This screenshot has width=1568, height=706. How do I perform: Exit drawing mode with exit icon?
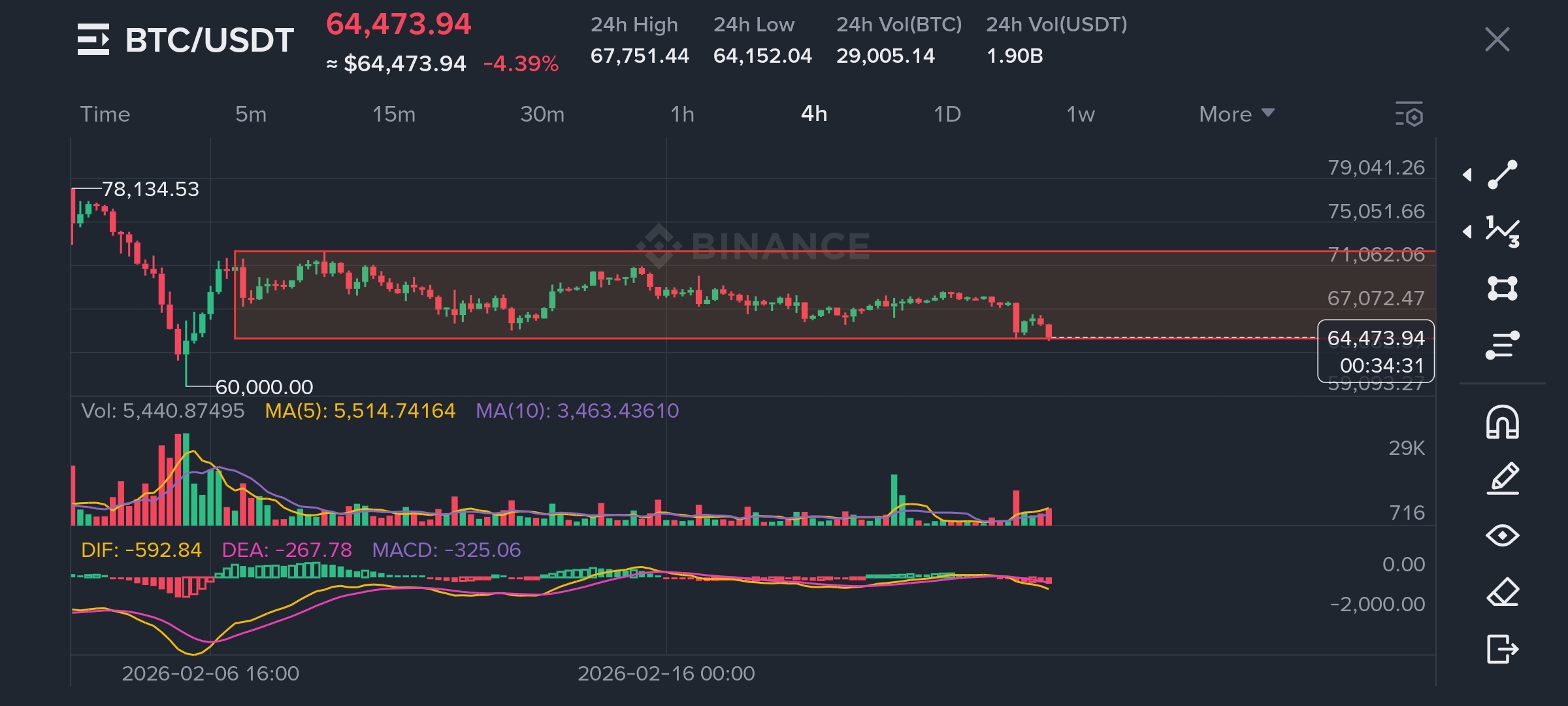[1502, 649]
